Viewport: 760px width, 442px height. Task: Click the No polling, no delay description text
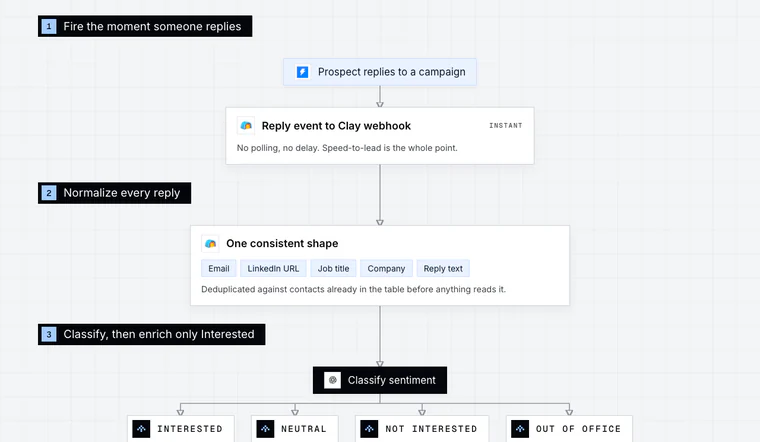point(347,148)
